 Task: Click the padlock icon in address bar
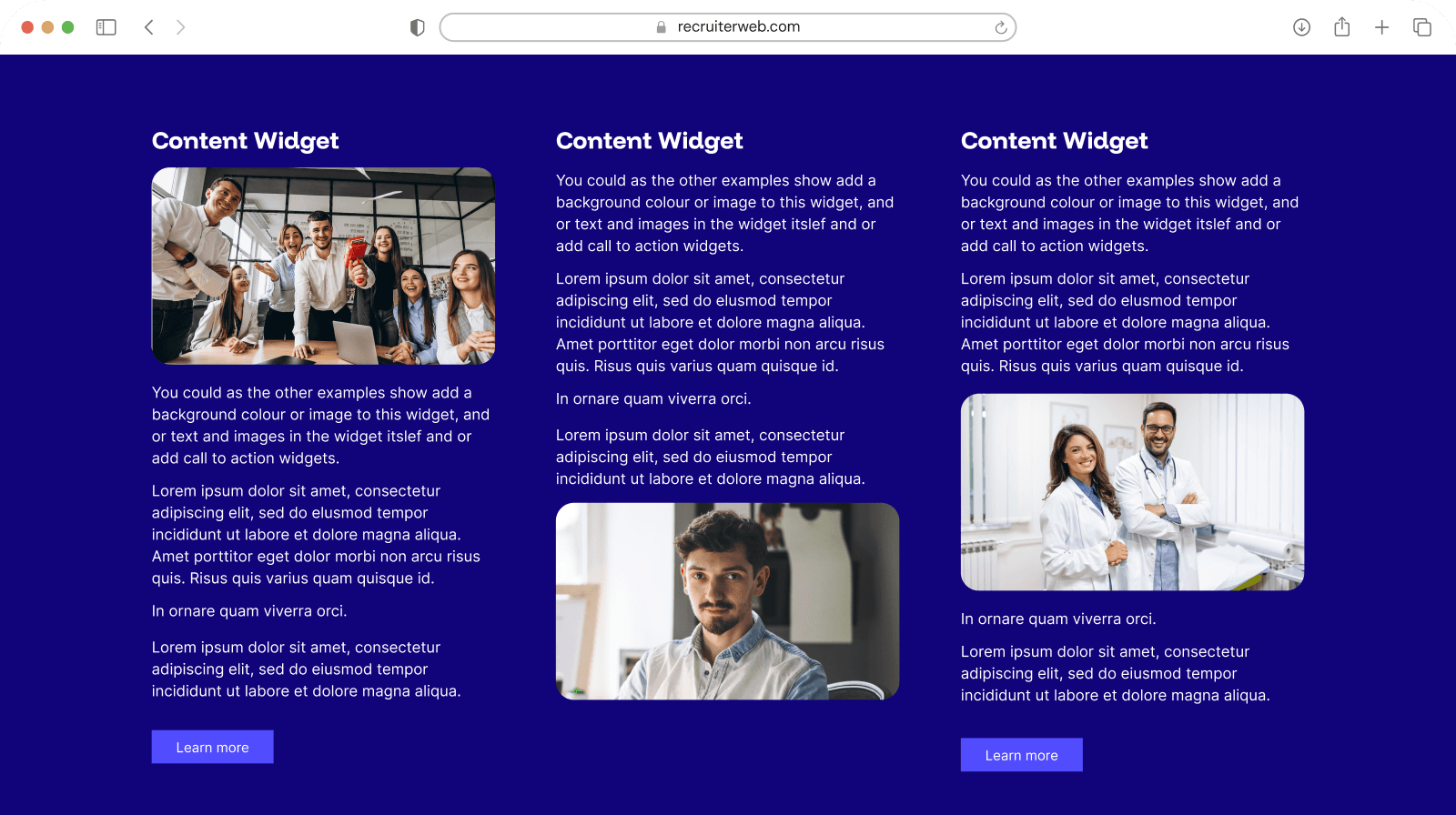(662, 27)
